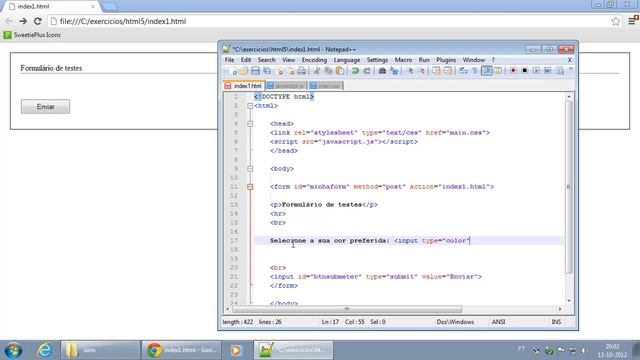Viewport: 640px width, 360px height.
Task: Click the Windows Start button
Action: pos(13,350)
